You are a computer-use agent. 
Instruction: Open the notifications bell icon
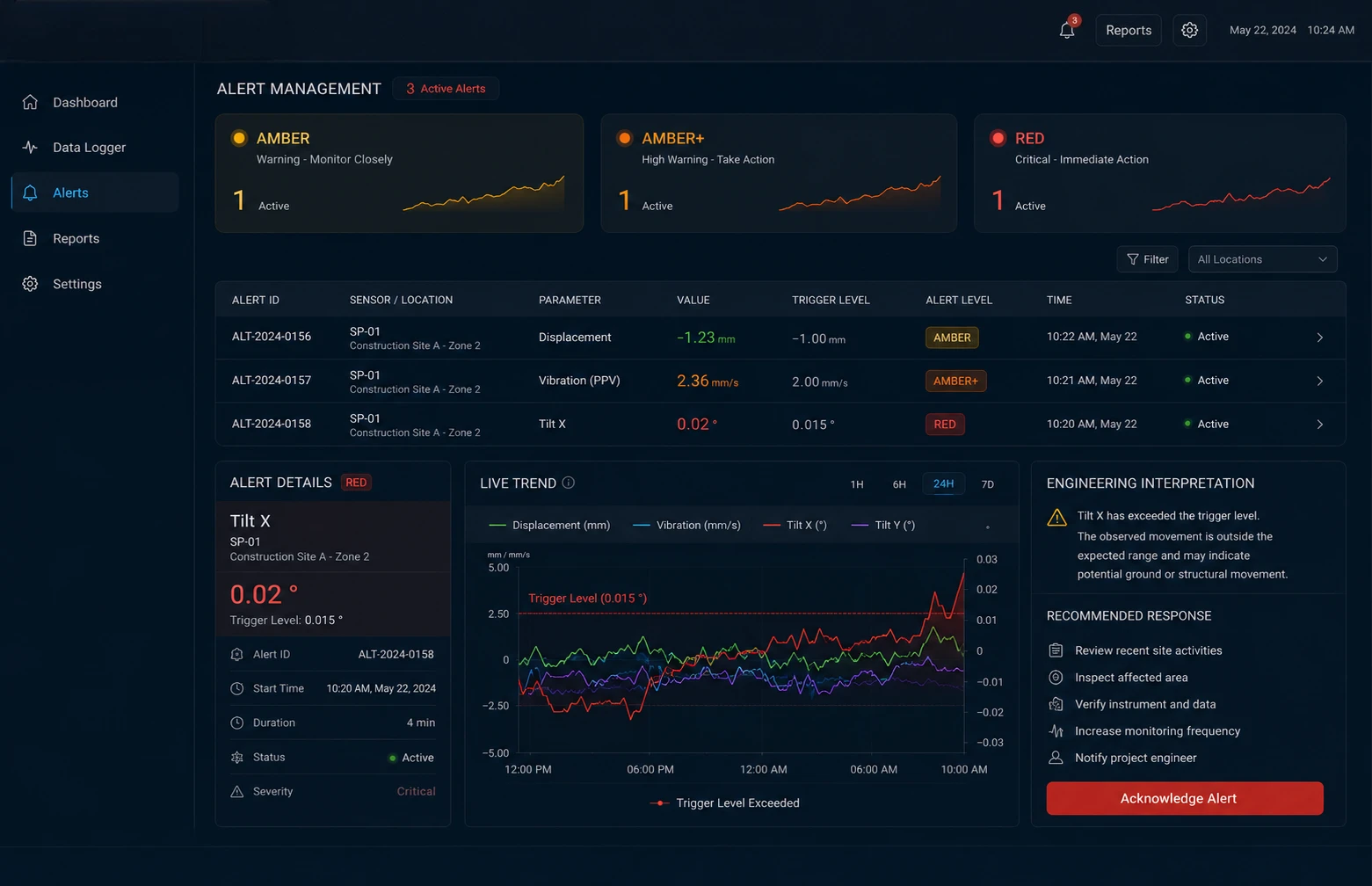[x=1066, y=30]
